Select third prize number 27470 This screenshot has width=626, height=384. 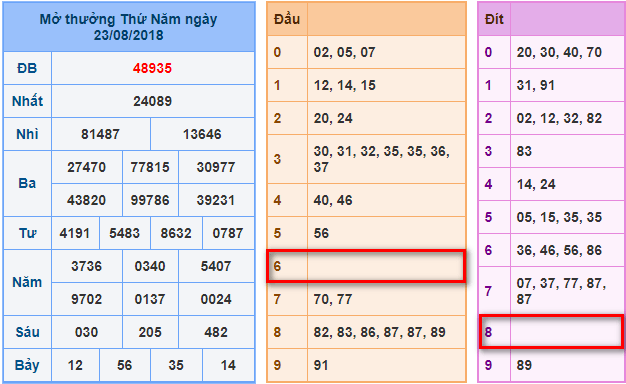(86, 167)
